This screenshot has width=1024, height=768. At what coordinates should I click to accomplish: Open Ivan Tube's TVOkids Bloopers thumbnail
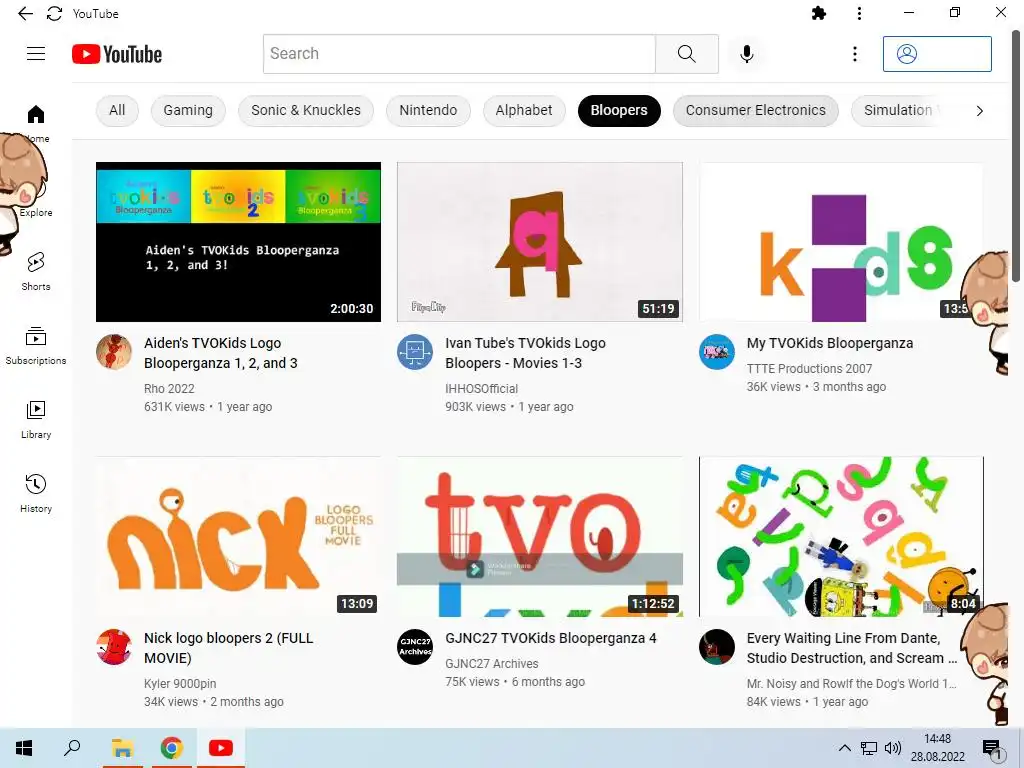click(x=539, y=242)
